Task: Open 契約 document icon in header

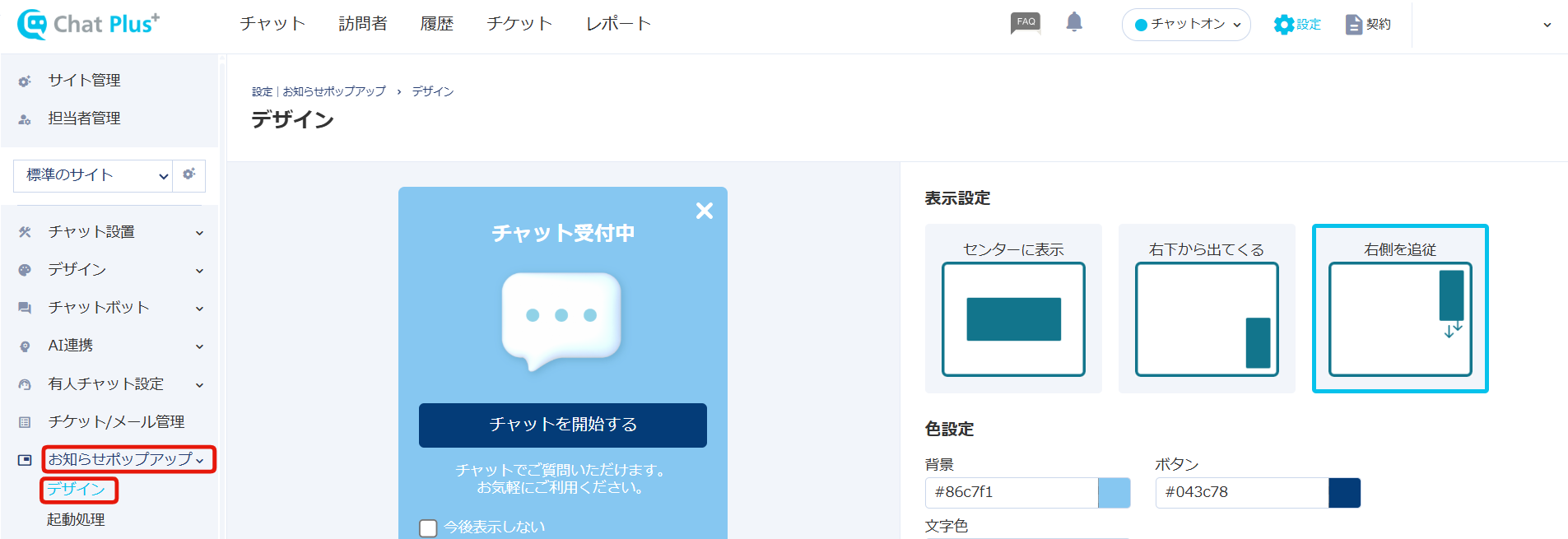Action: coord(1367,25)
